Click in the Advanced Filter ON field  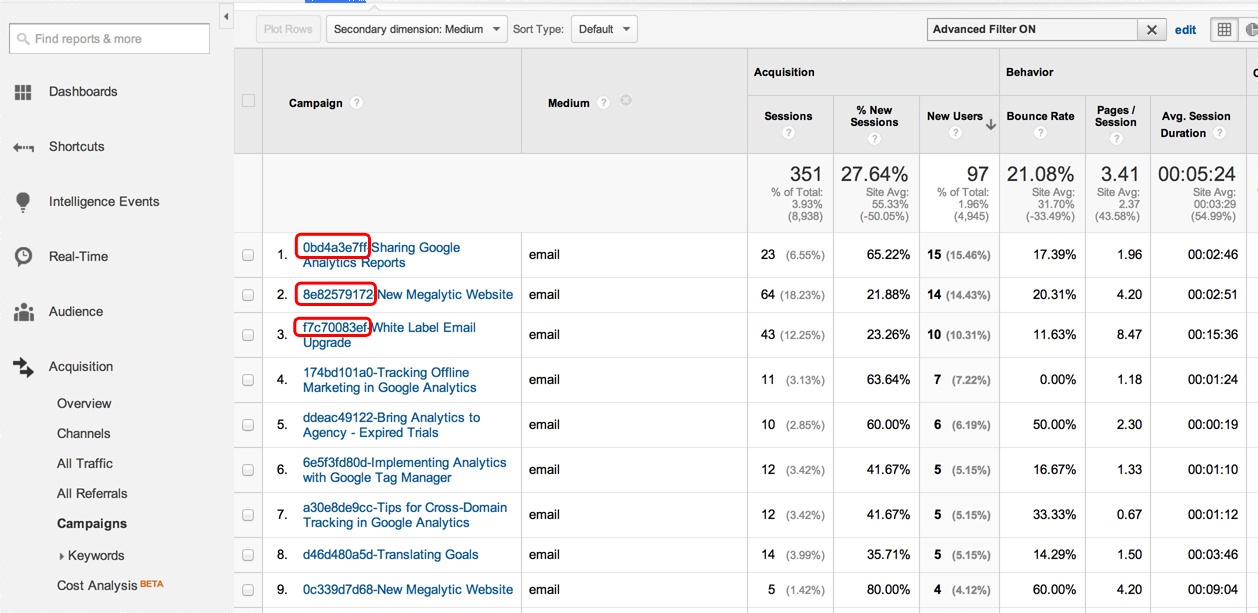tap(1032, 30)
